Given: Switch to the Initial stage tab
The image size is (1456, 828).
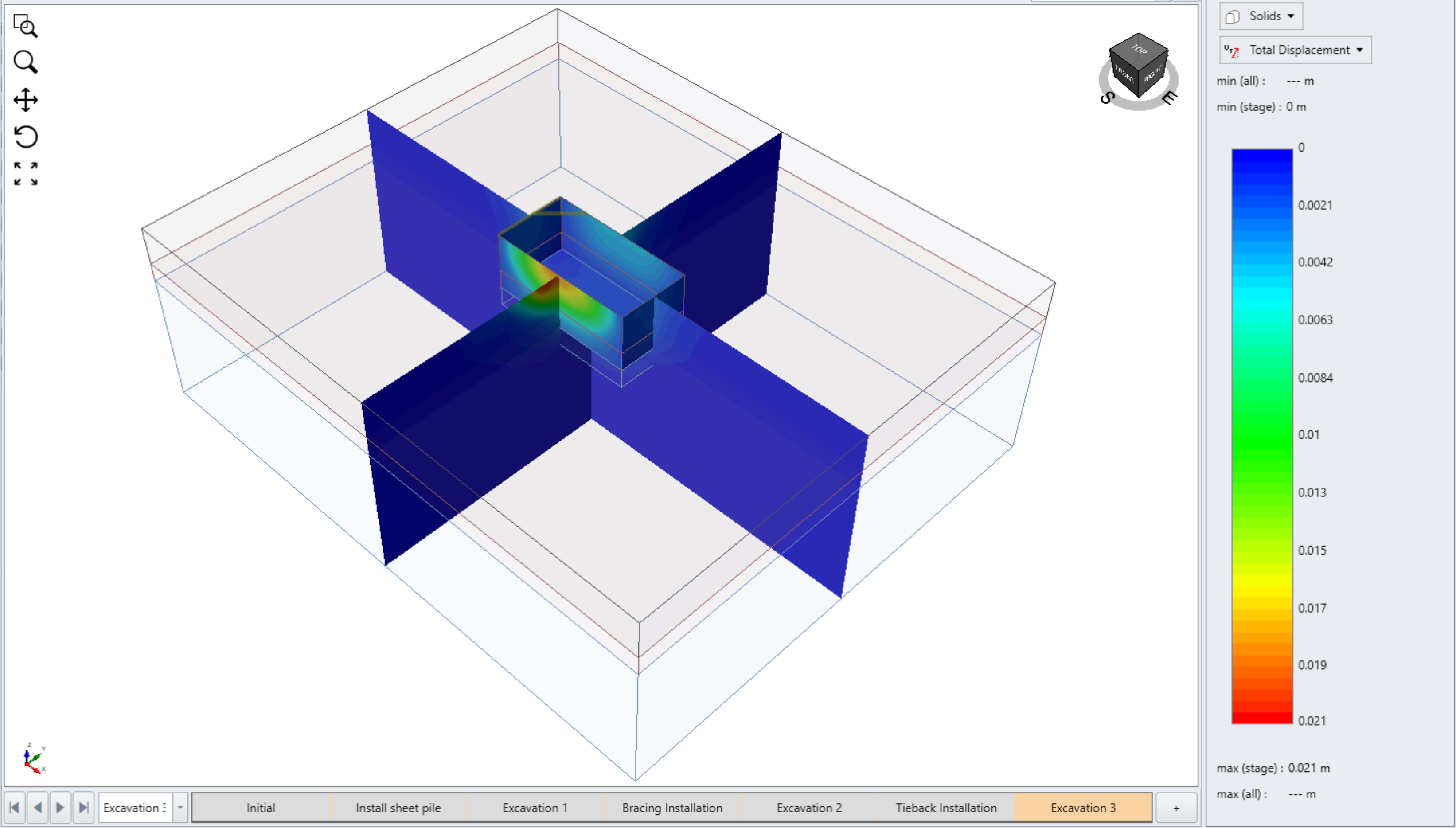Looking at the screenshot, I should point(260,808).
